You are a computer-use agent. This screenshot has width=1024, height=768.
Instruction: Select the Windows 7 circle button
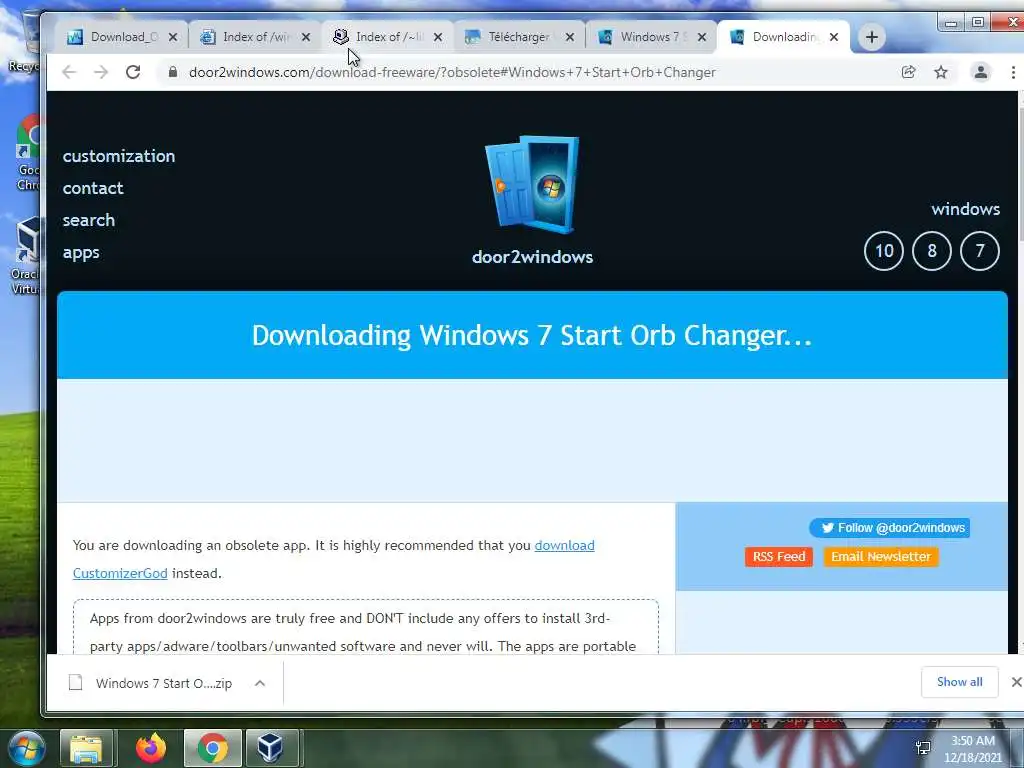tap(980, 251)
